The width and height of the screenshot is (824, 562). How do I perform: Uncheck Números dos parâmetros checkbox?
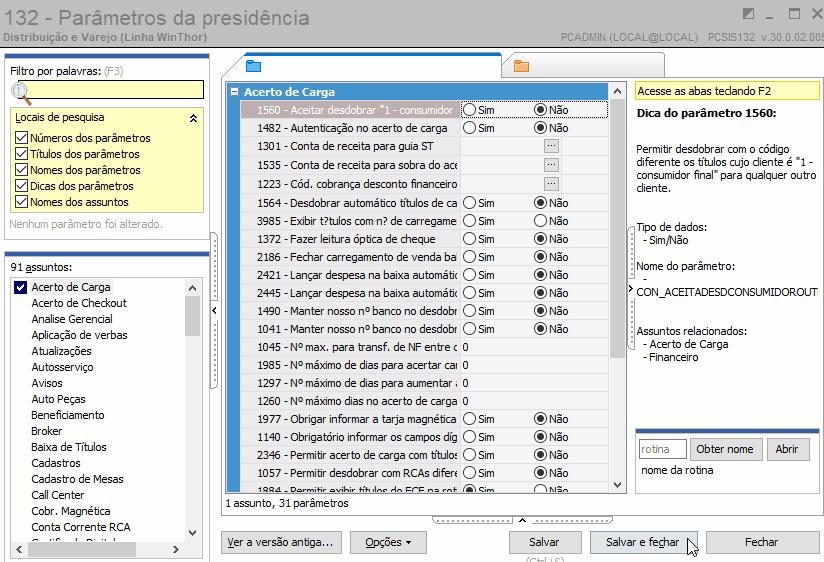tap(22, 138)
